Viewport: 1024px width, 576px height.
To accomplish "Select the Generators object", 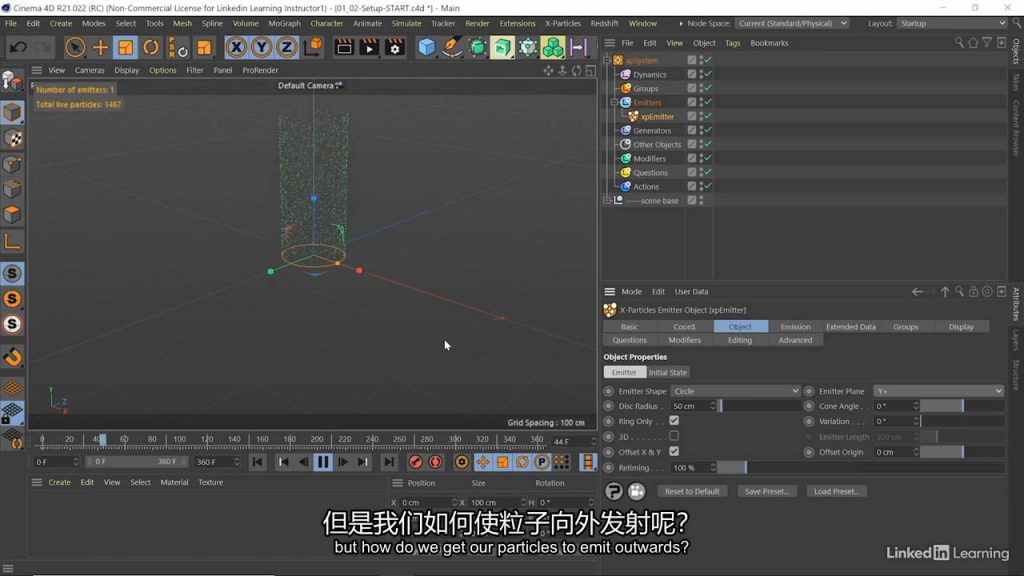I will pos(652,131).
